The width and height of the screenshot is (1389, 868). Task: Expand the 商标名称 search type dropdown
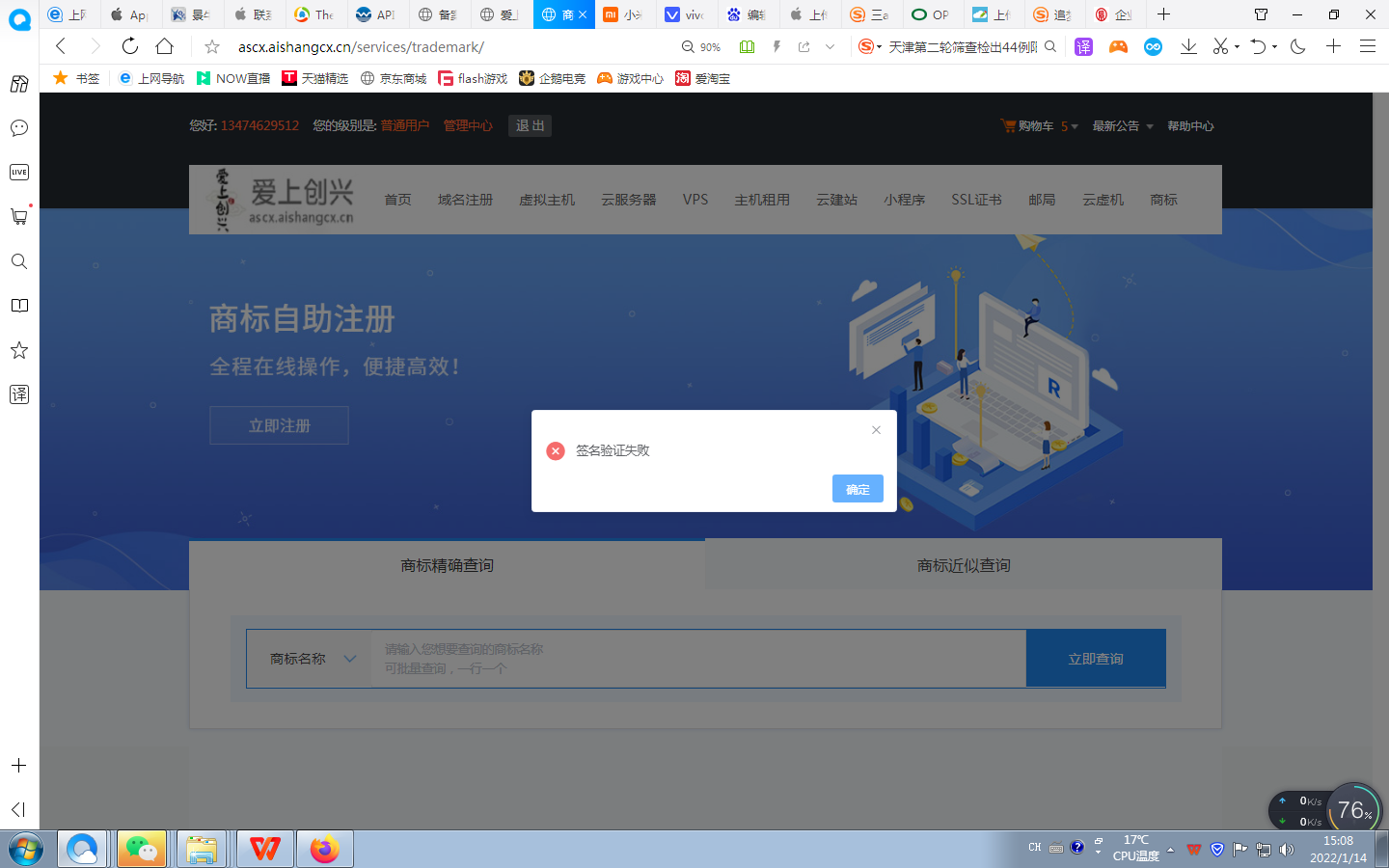pos(307,659)
